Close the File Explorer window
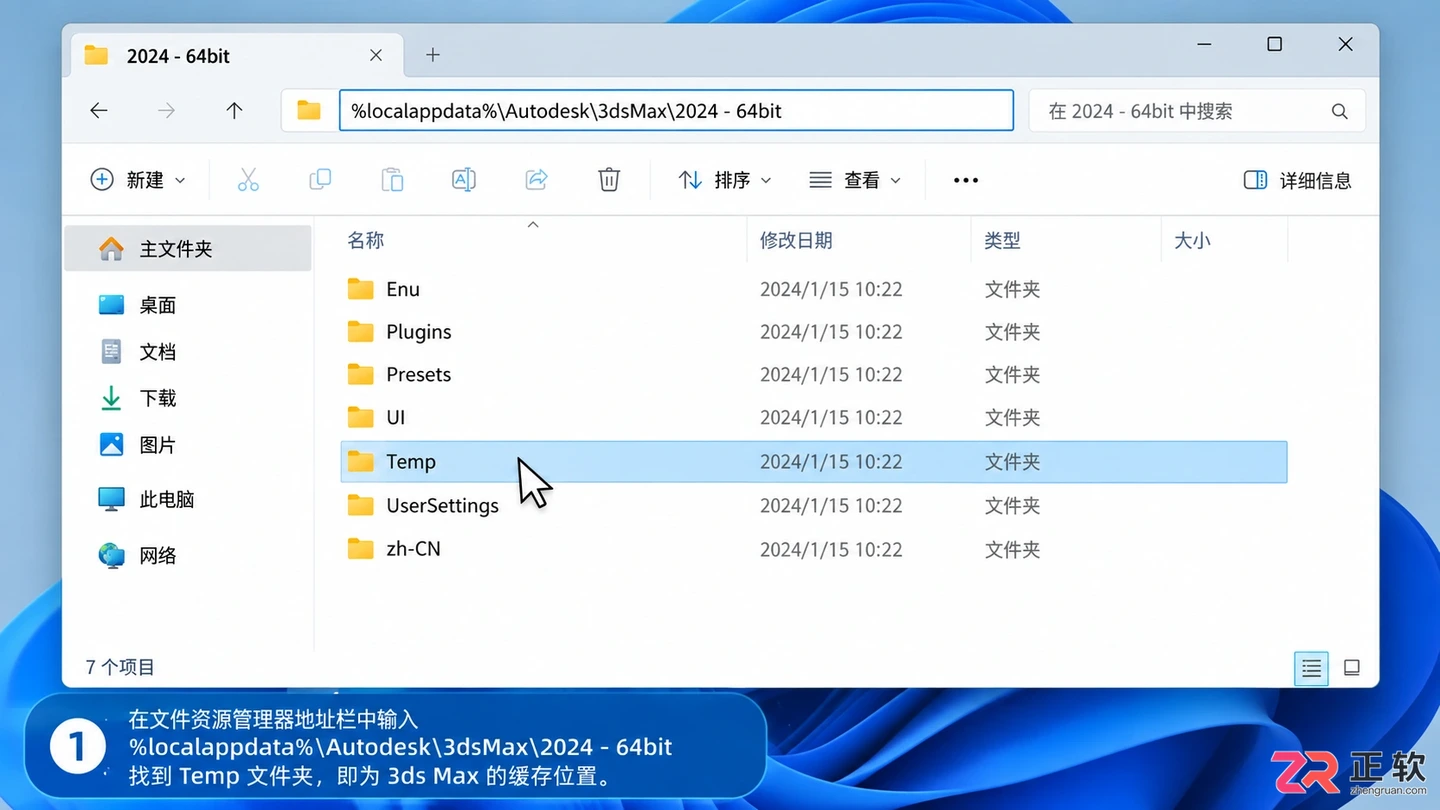The width and height of the screenshot is (1440, 810). click(x=1346, y=44)
